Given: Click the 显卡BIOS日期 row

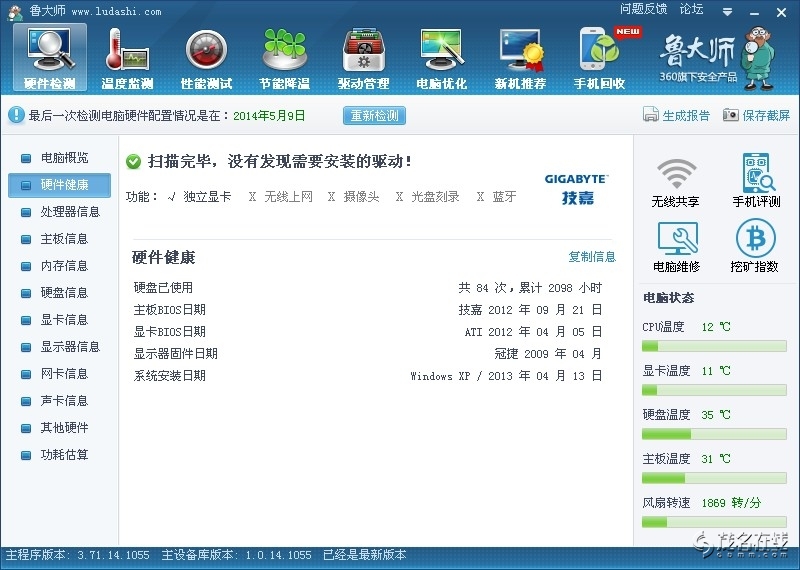Looking at the screenshot, I should tap(367, 332).
